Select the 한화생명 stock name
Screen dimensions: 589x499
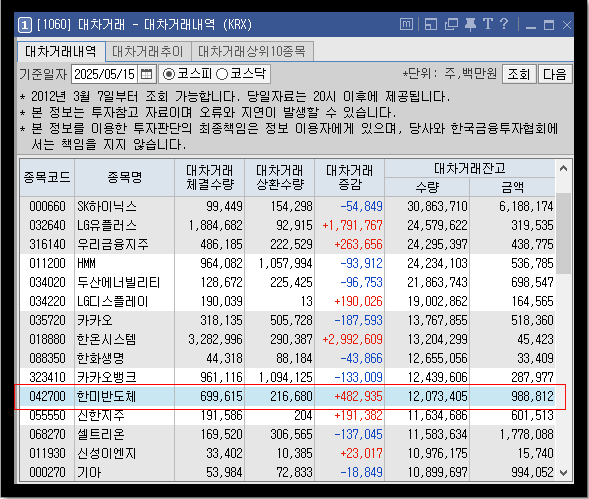point(100,358)
